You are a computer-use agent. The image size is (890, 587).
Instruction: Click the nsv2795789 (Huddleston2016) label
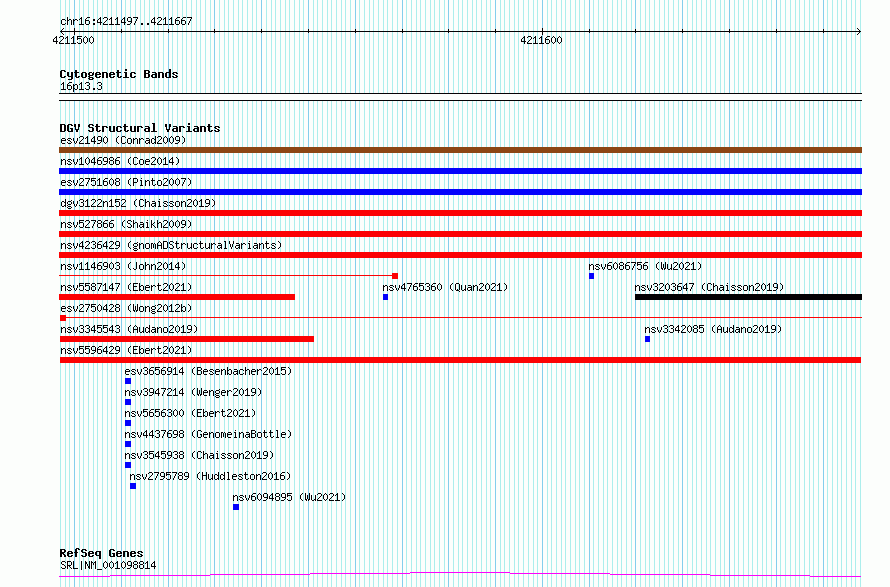tap(211, 476)
